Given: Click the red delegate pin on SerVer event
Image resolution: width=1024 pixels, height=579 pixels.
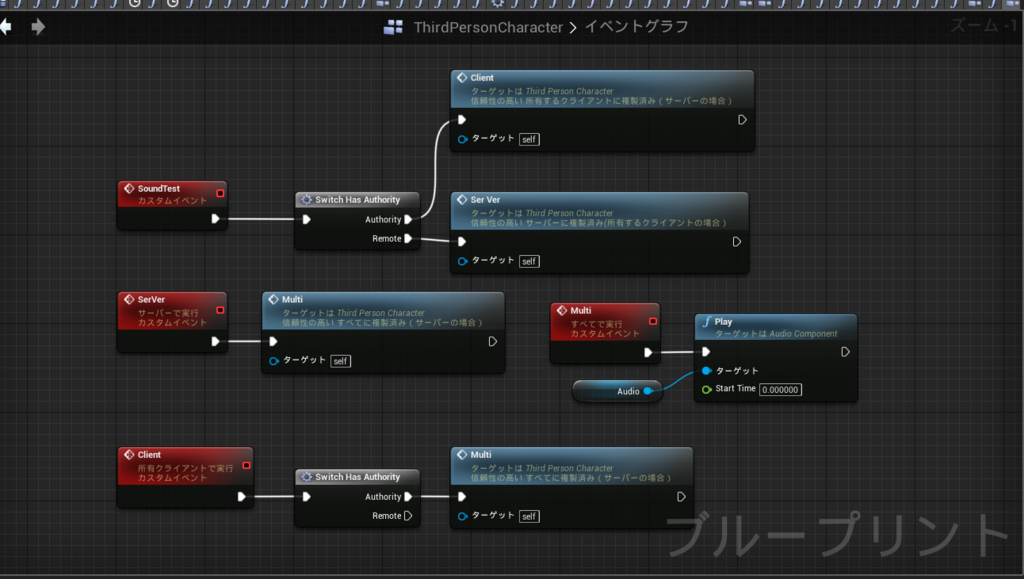Looking at the screenshot, I should tap(220, 310).
